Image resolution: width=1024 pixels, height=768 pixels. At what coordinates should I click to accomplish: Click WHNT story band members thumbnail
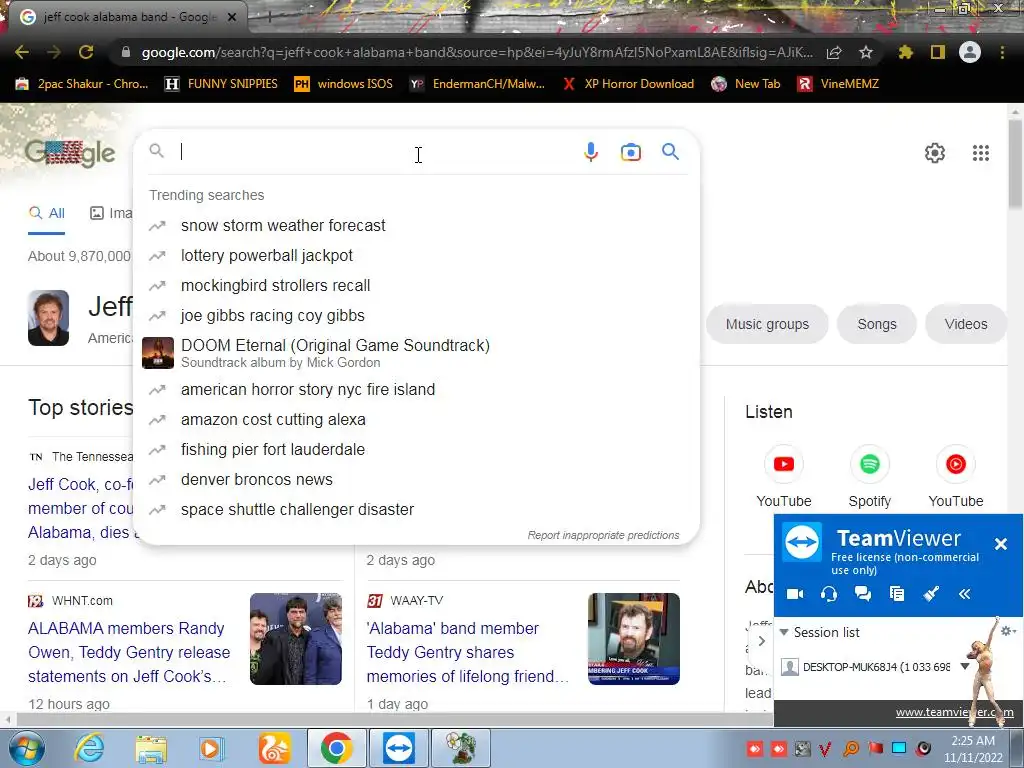295,639
